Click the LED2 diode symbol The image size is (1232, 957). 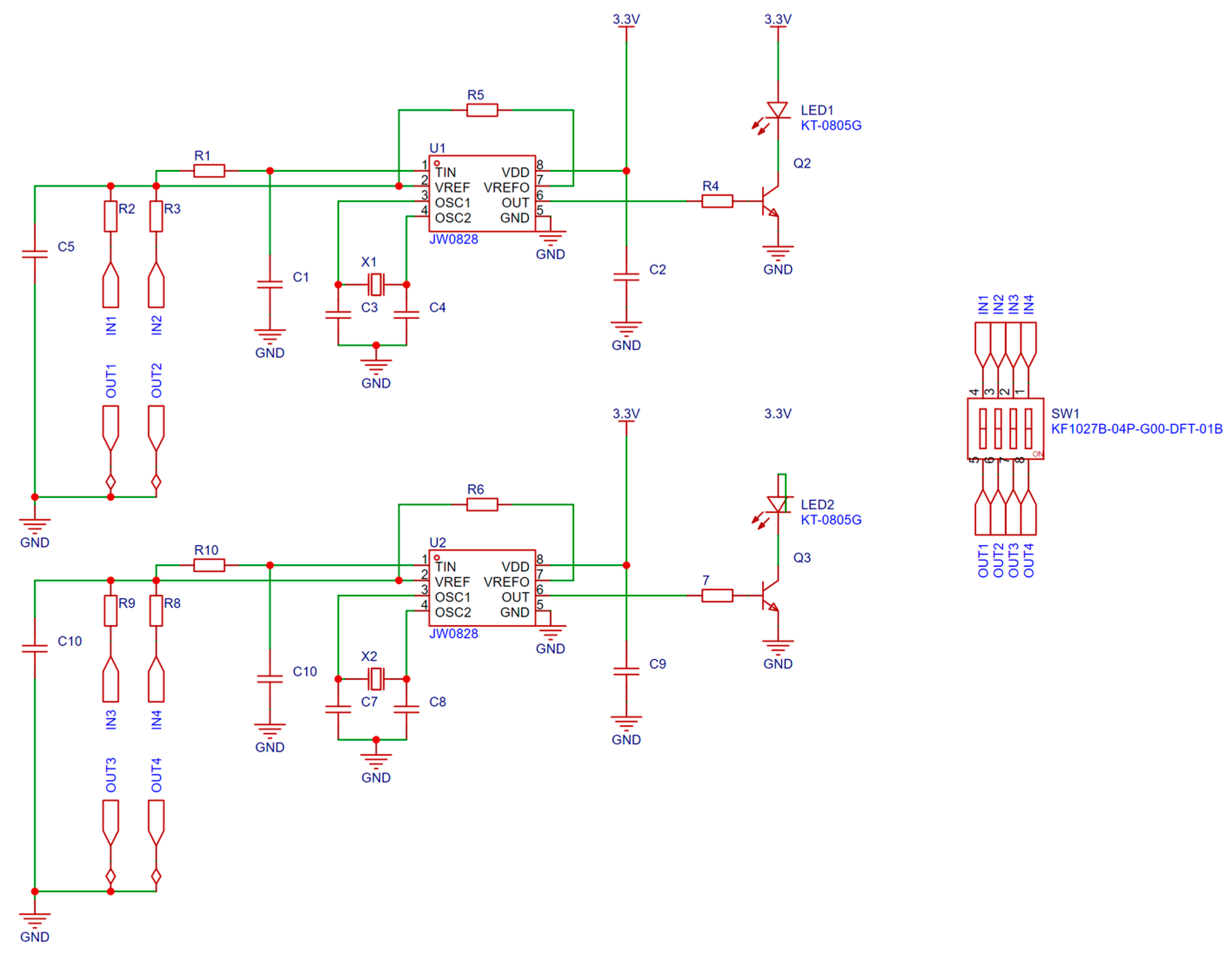click(777, 505)
